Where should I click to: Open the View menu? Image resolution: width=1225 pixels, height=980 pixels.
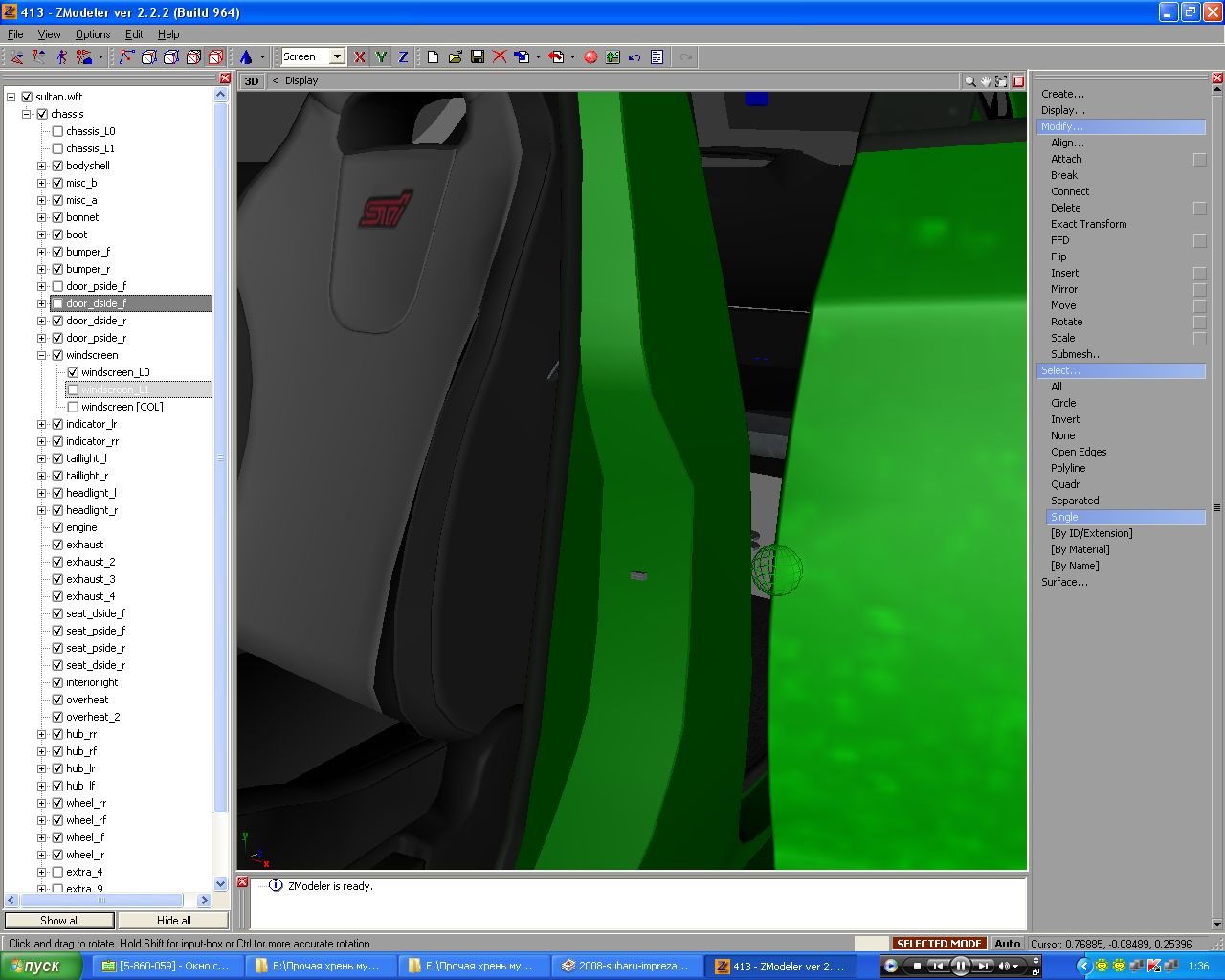click(x=49, y=34)
